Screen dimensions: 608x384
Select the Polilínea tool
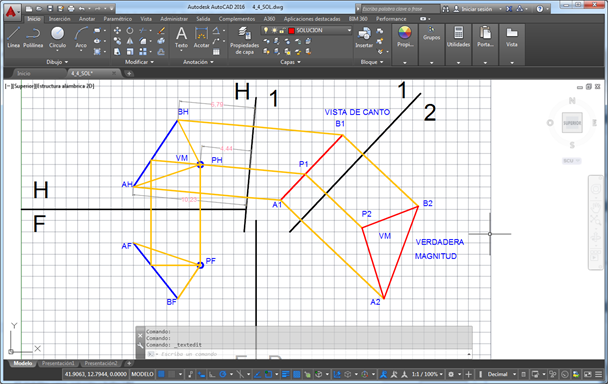pos(33,37)
